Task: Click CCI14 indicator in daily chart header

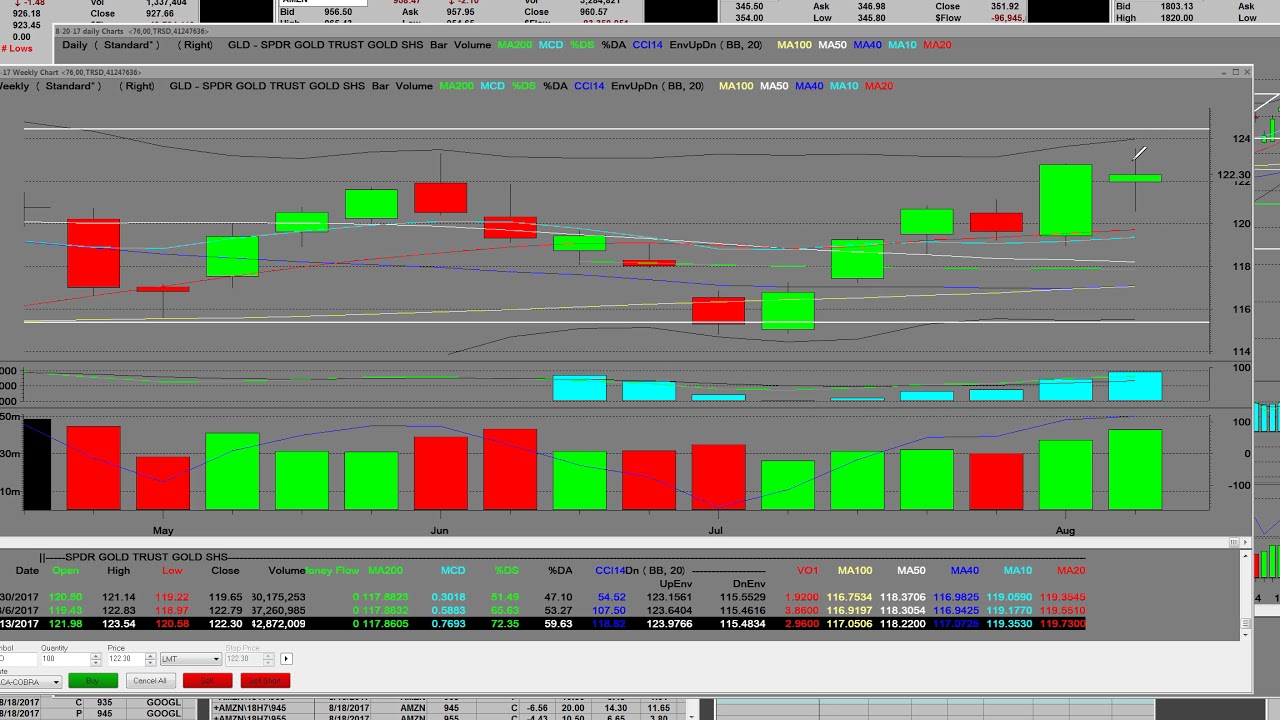Action: [x=647, y=45]
